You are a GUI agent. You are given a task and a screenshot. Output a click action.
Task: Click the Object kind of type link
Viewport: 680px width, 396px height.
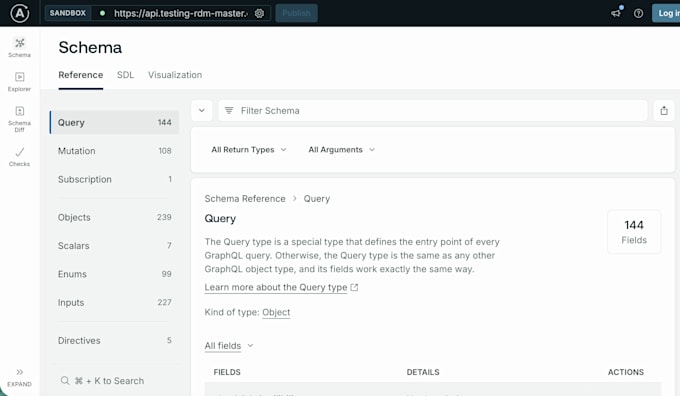[276, 312]
